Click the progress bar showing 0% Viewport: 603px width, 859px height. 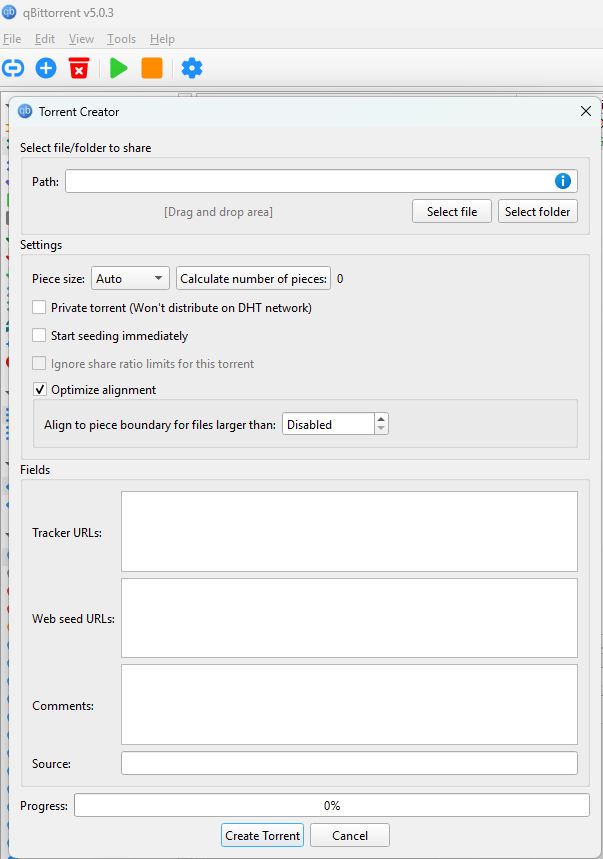tap(331, 805)
